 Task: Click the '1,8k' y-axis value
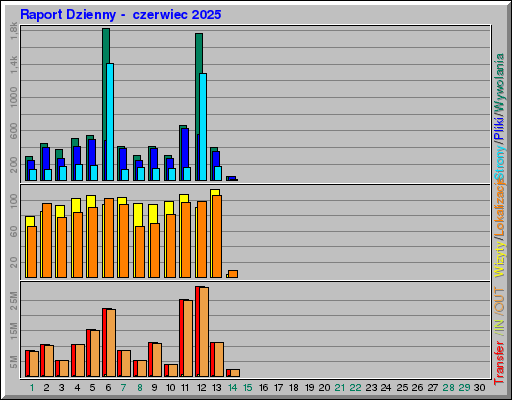(x=14, y=31)
